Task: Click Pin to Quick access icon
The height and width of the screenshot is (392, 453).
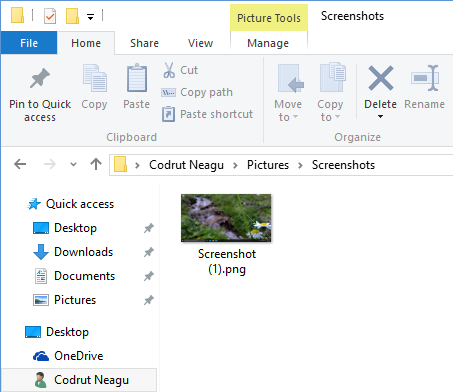Action: 40,78
